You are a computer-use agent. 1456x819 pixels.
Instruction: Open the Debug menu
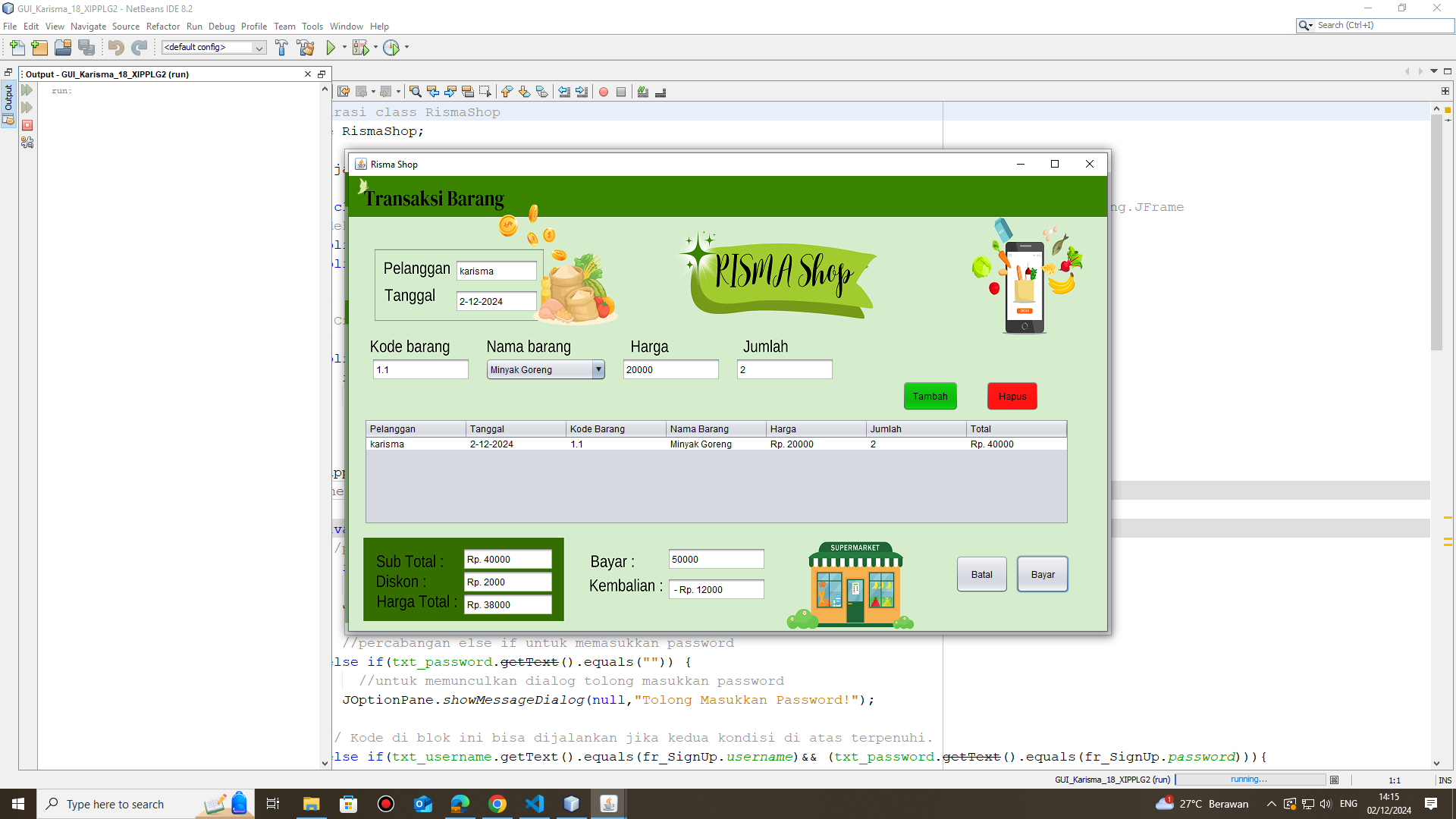point(221,27)
